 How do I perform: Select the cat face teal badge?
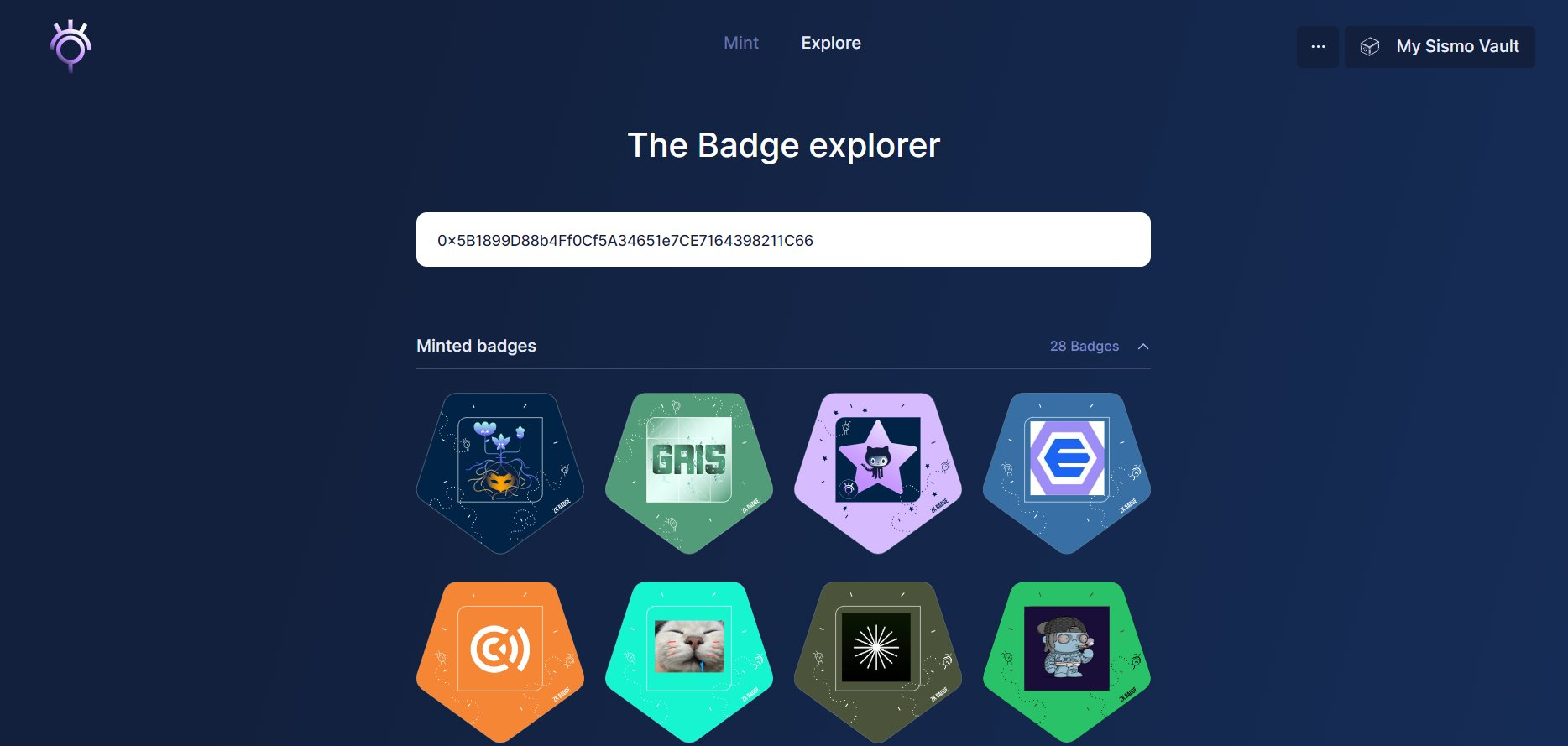pyautogui.click(x=689, y=662)
